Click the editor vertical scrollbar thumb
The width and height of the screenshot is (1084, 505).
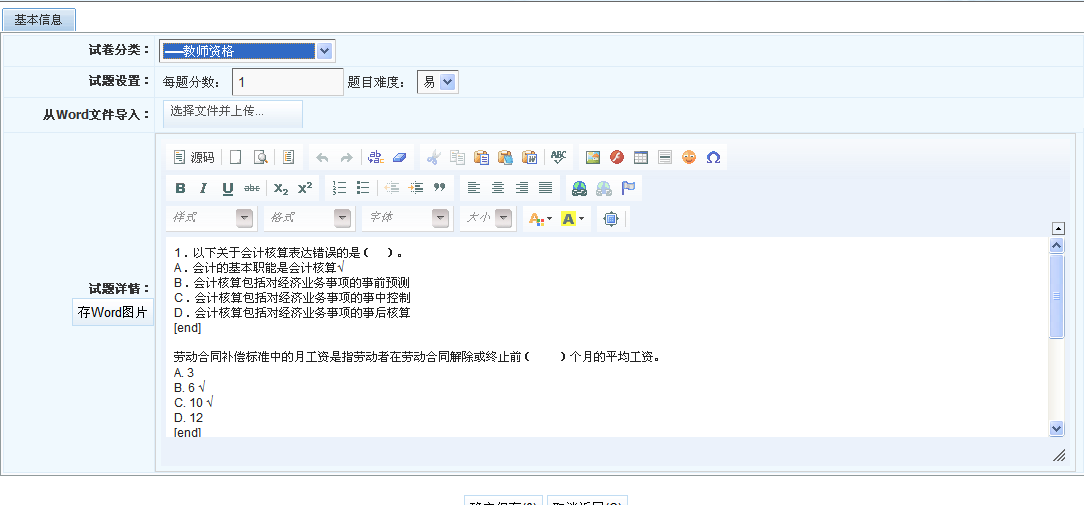coord(1056,296)
